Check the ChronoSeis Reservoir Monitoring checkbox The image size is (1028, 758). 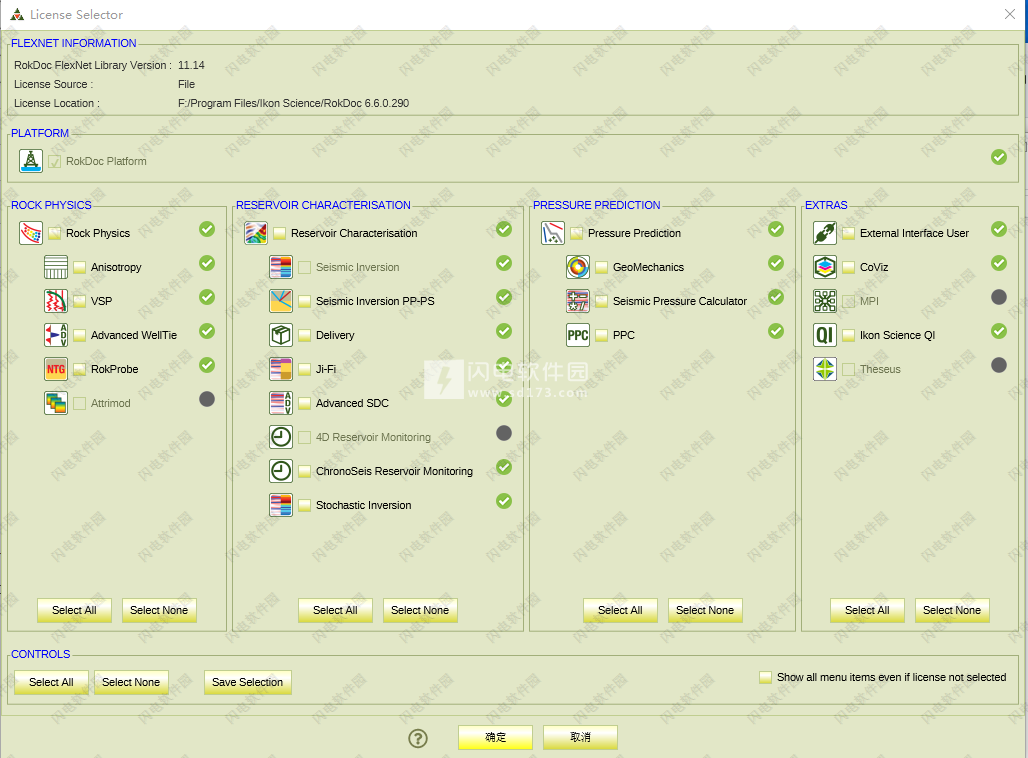point(304,472)
